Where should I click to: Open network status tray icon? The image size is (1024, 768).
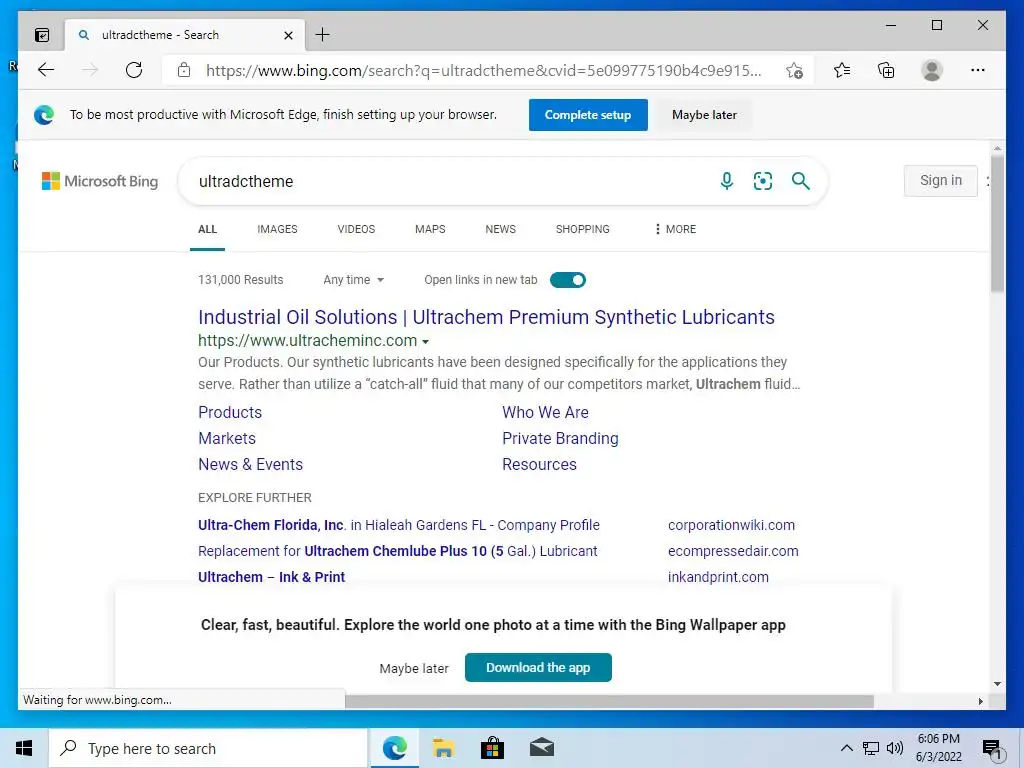coord(871,748)
